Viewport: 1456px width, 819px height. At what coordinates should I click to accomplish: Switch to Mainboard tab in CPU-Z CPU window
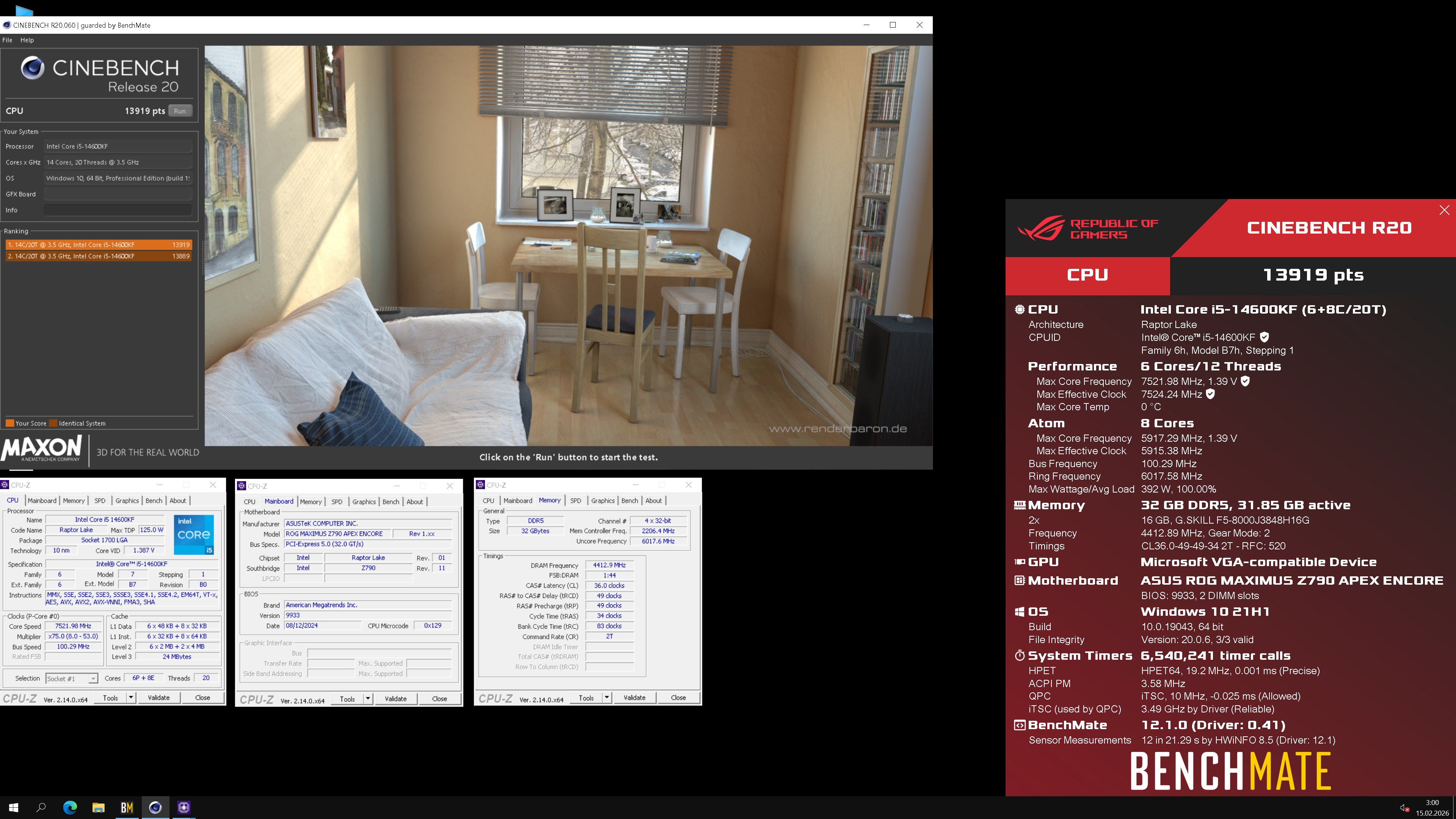coord(42,501)
